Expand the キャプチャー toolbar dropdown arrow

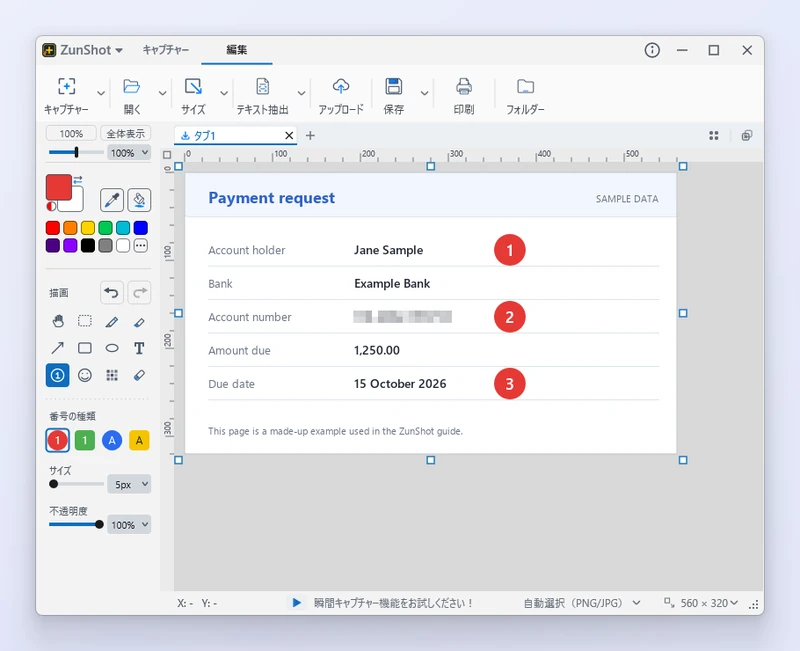click(101, 93)
